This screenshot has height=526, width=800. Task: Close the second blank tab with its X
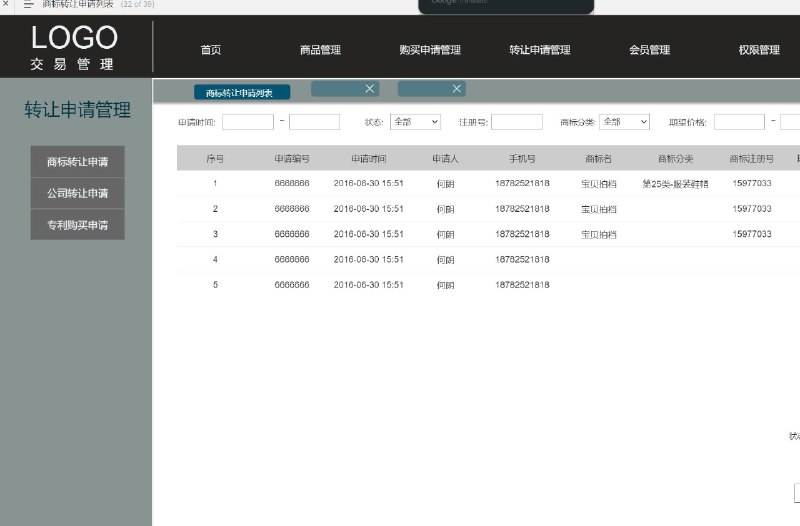(x=370, y=89)
